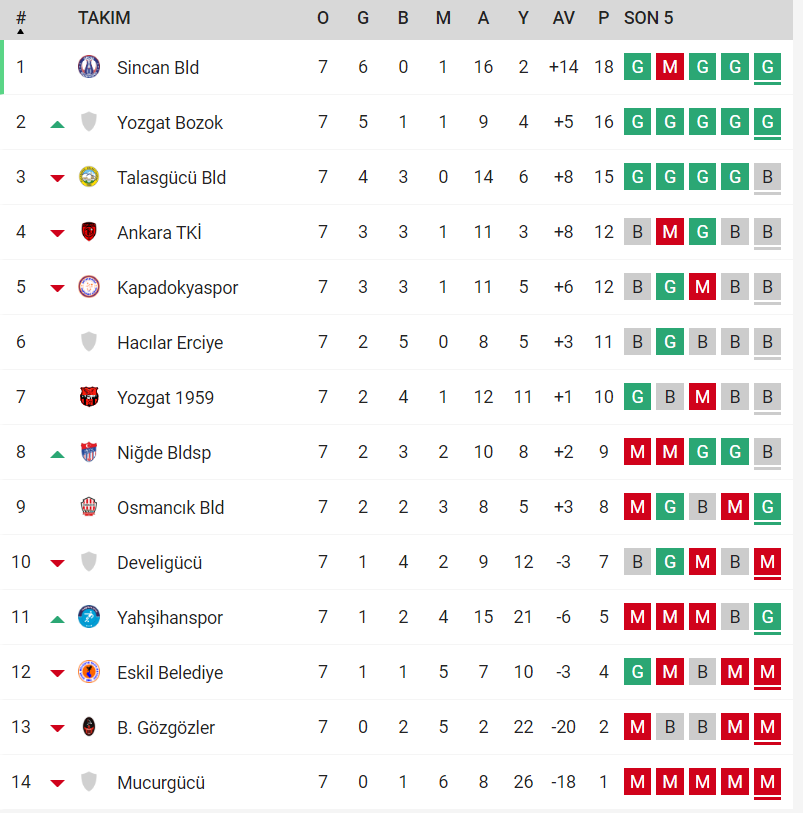Viewport: 803px width, 813px height.
Task: Open the Hacılar Erciye team page
Action: pos(170,343)
